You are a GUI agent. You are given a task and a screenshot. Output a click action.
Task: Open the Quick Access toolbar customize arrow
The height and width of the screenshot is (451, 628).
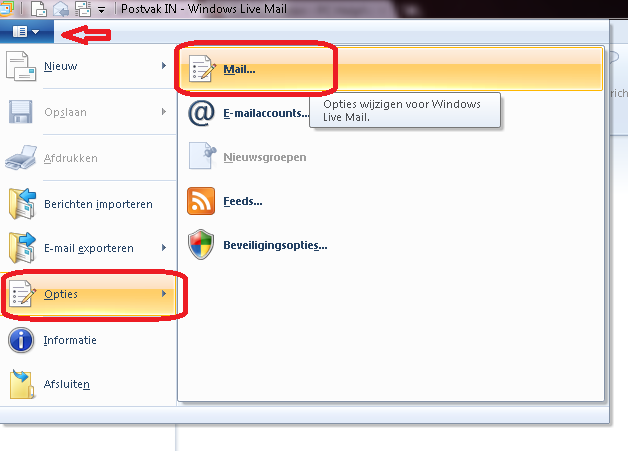(x=102, y=10)
